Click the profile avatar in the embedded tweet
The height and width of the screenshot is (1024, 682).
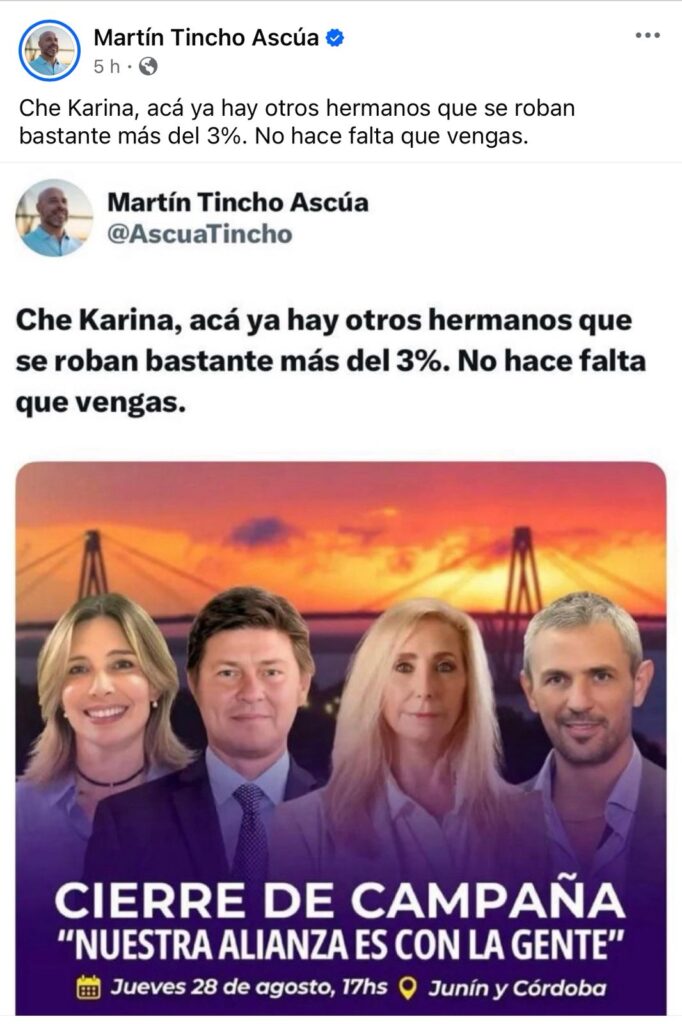coord(54,217)
